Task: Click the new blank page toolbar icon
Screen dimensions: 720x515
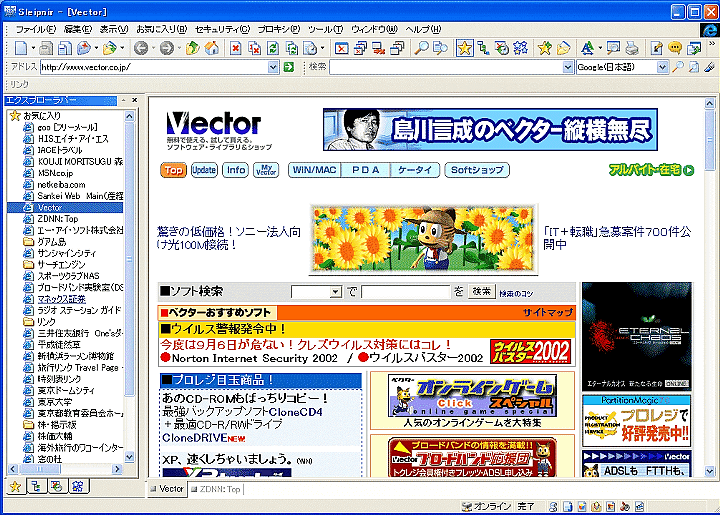Action: point(21,48)
